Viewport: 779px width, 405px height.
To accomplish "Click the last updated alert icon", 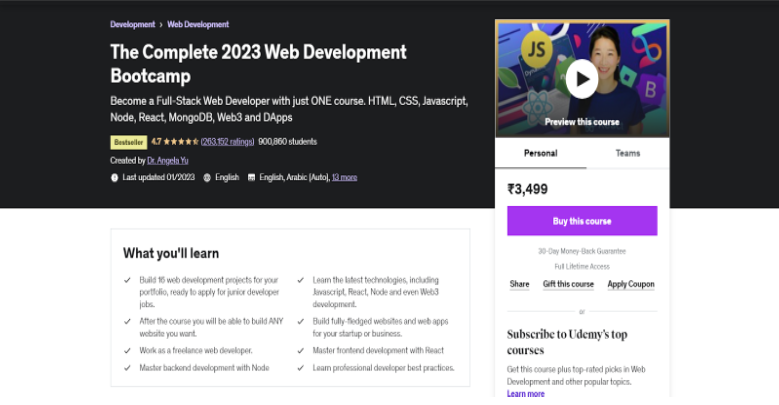I will (114, 177).
